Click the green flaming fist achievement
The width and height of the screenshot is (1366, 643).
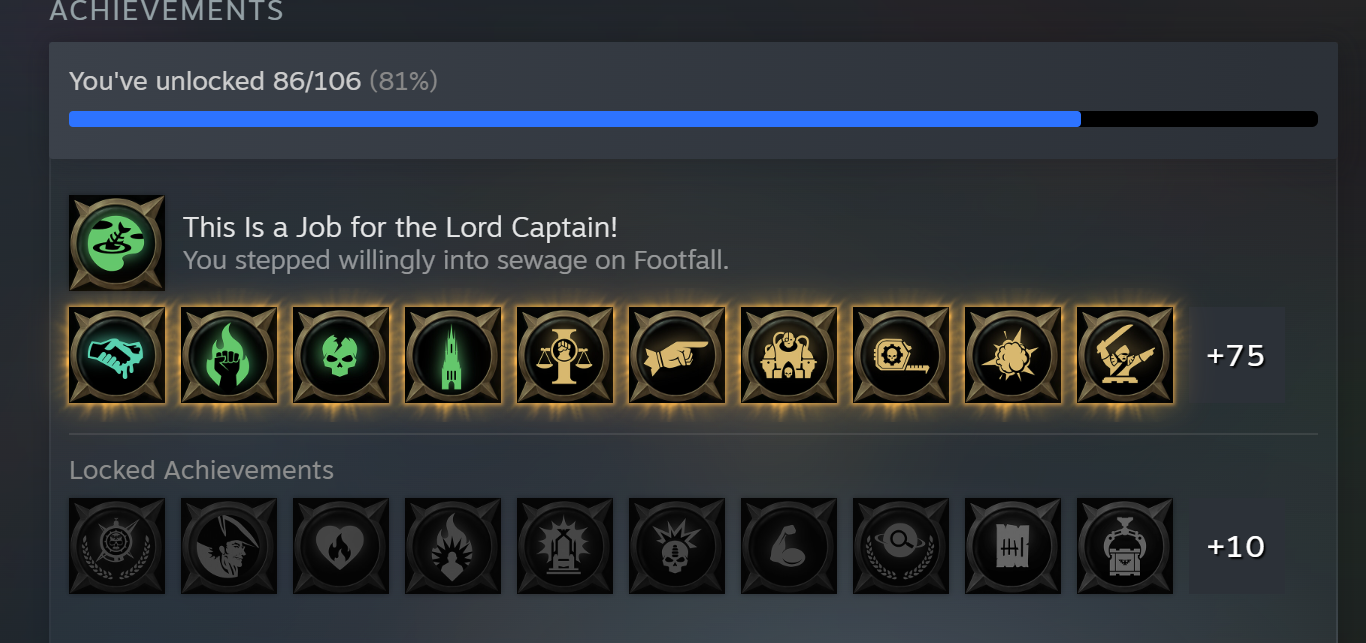(x=229, y=355)
